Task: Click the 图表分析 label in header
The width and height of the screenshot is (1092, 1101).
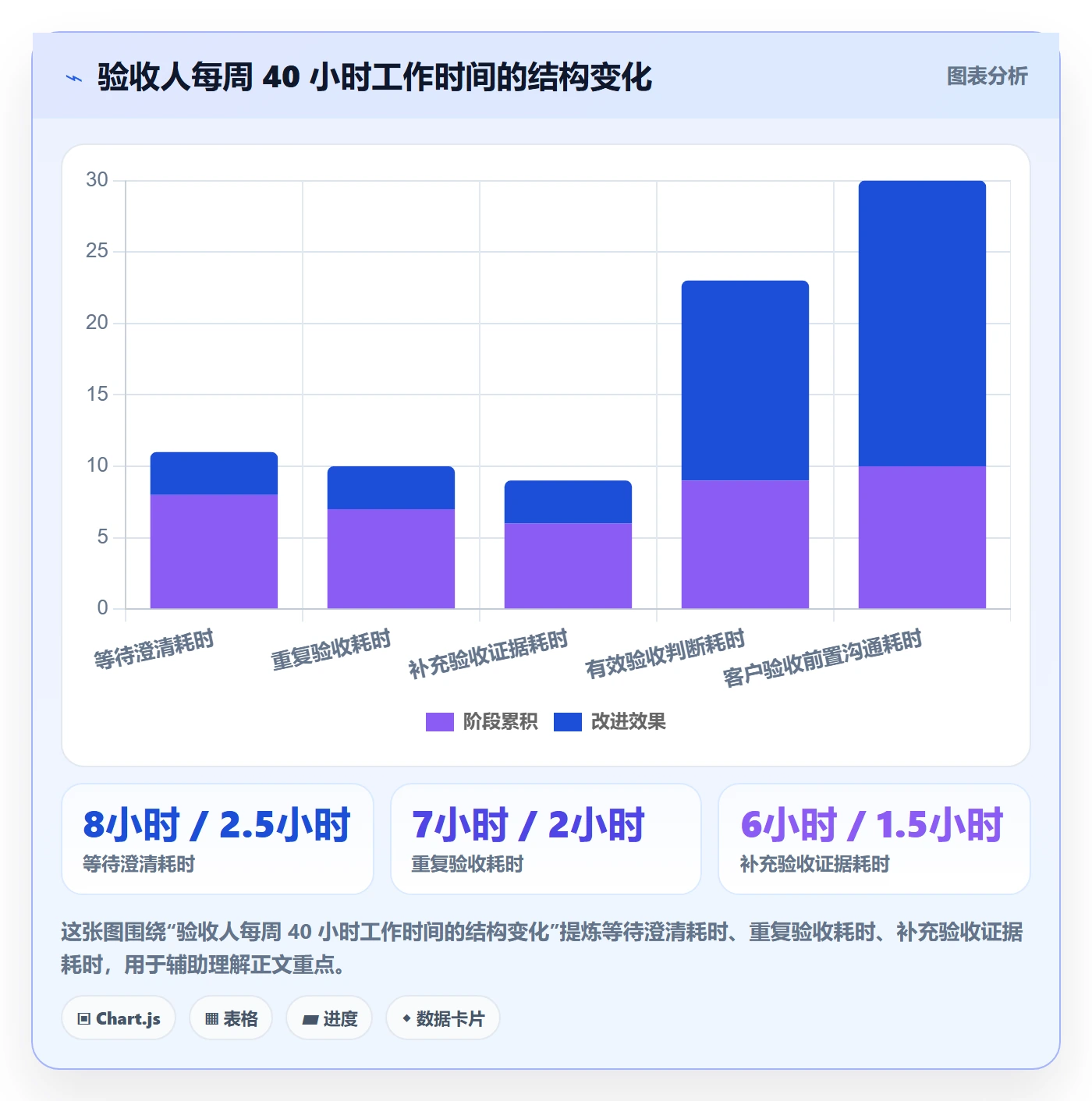Action: [987, 76]
